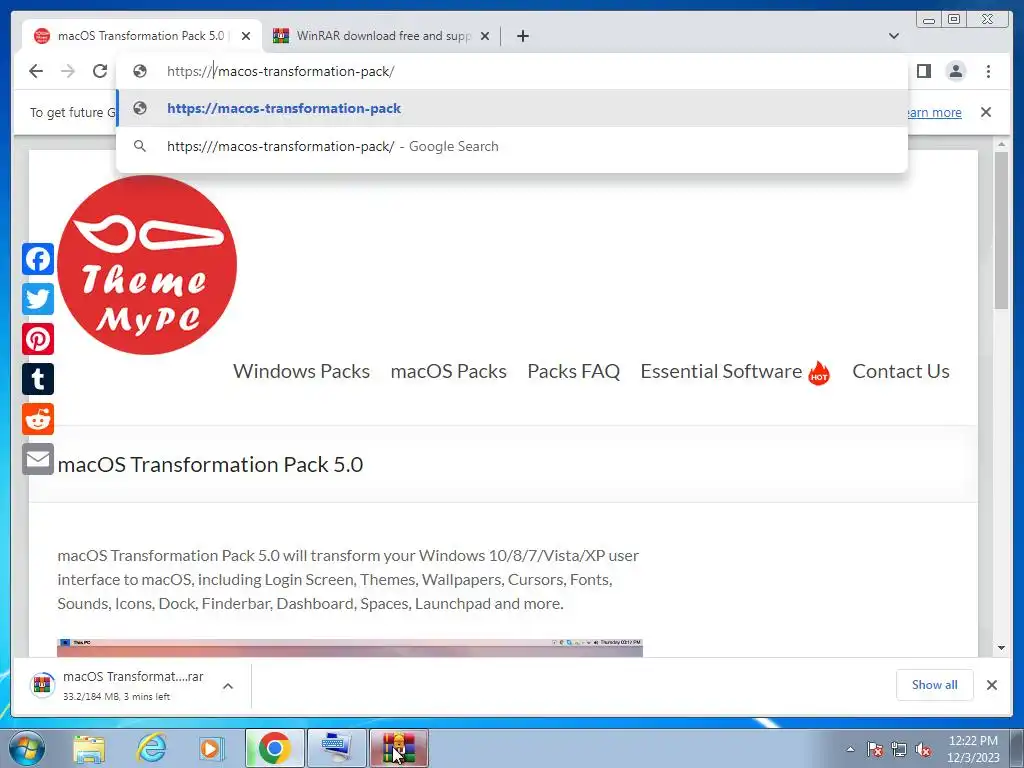Viewport: 1024px width, 768px height.
Task: Launch Internet Explorer from taskbar
Action: tap(152, 748)
